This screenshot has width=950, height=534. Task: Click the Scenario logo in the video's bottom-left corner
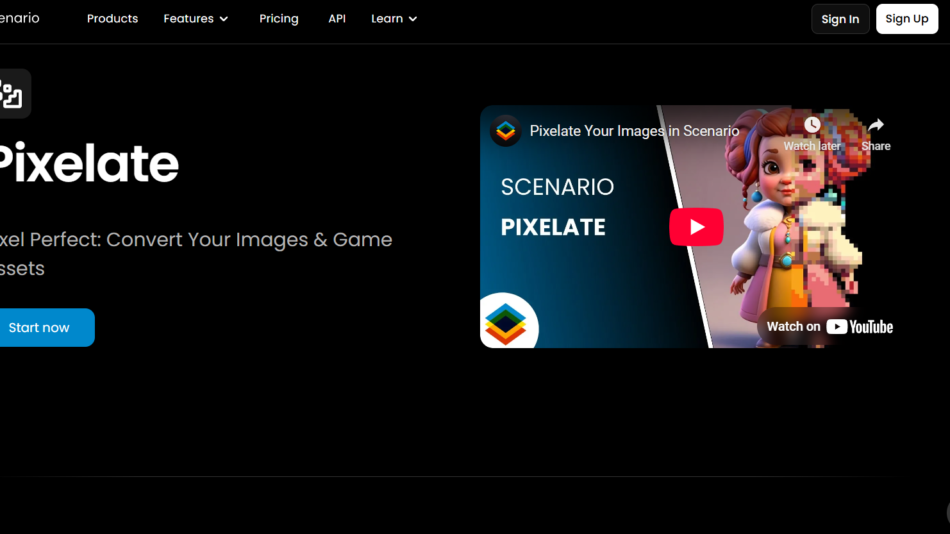coord(506,321)
